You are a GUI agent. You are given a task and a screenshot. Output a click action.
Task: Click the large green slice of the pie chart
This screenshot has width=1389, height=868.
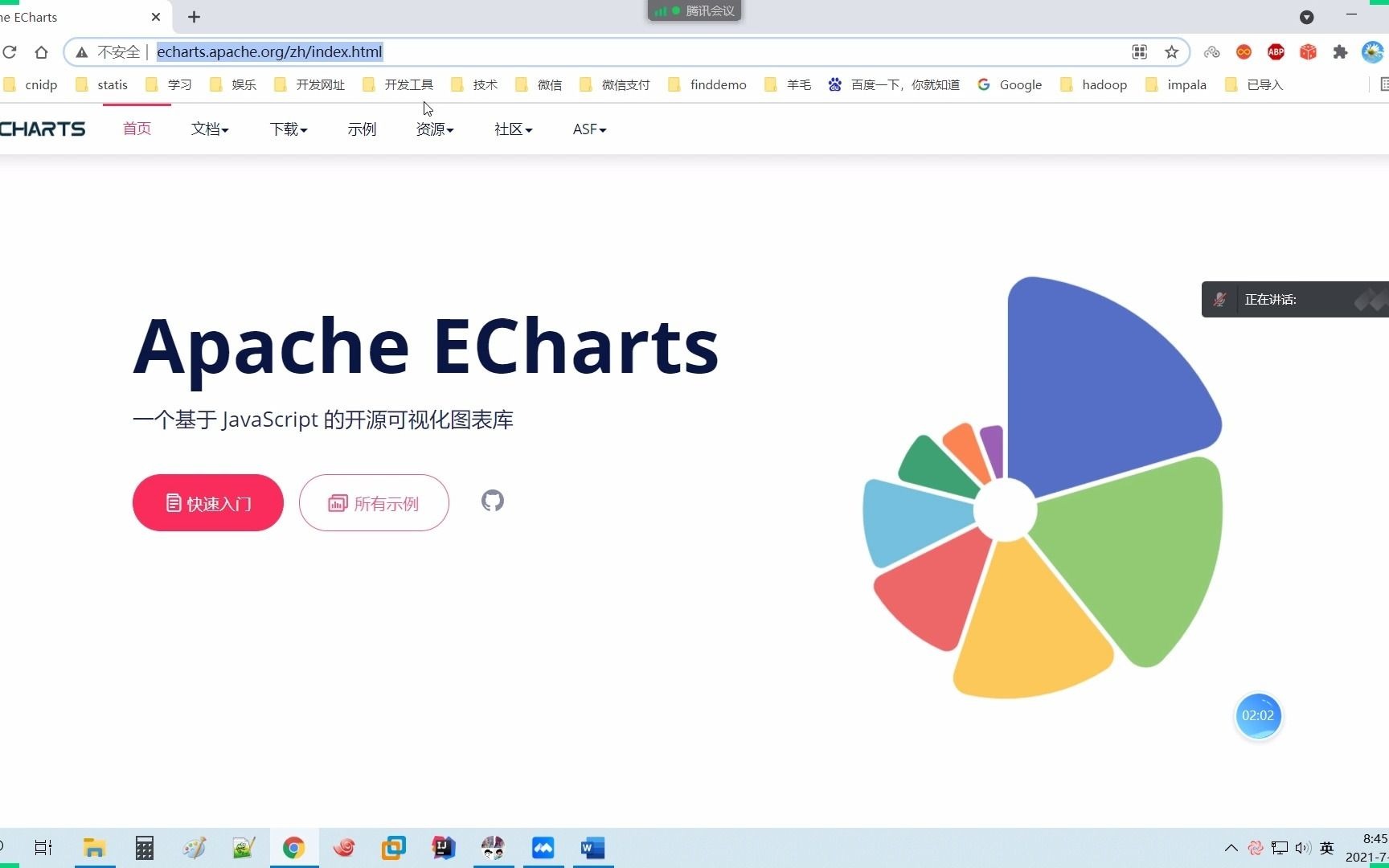click(x=1149, y=555)
